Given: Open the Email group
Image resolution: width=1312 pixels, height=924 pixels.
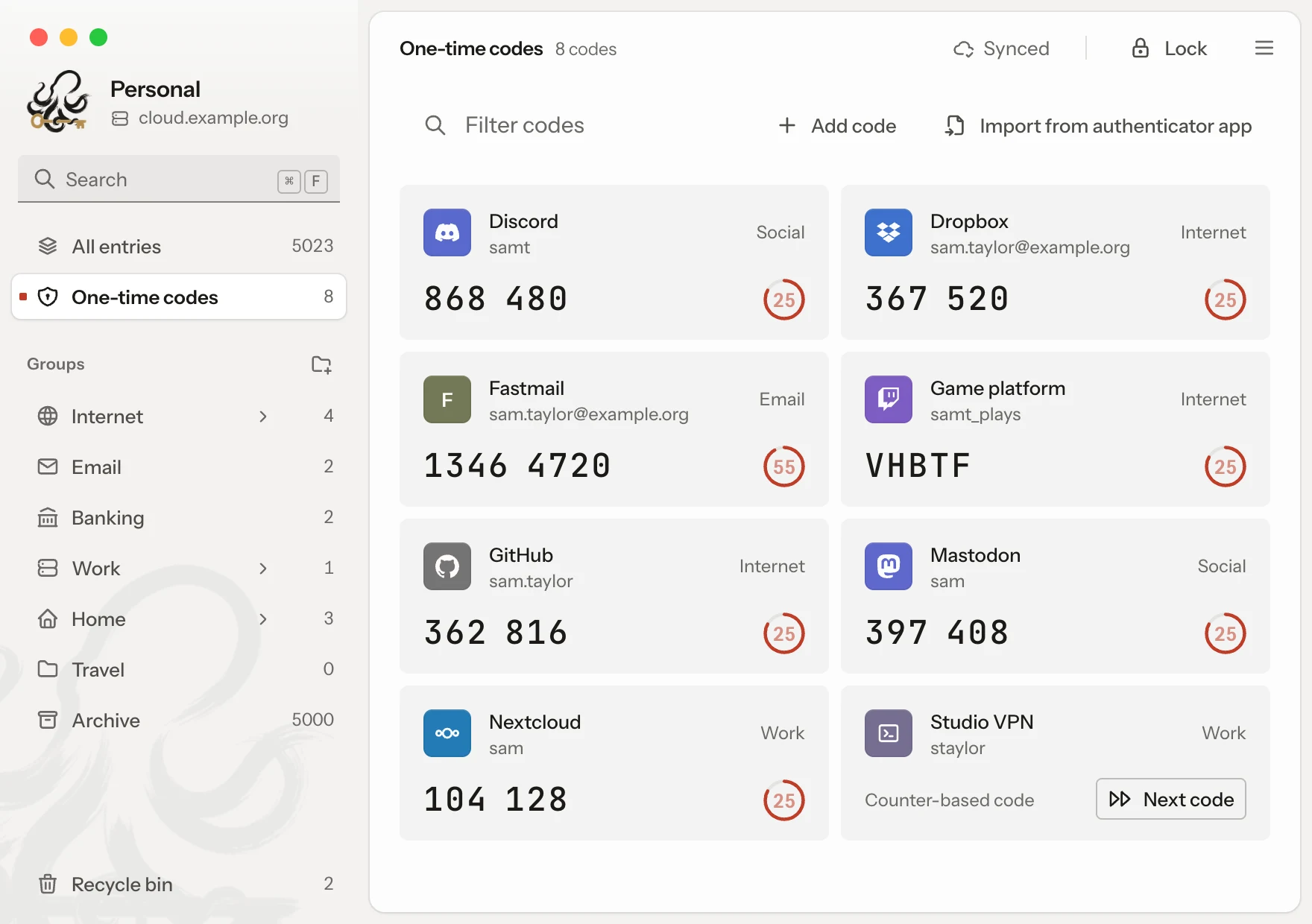Looking at the screenshot, I should pos(179,467).
